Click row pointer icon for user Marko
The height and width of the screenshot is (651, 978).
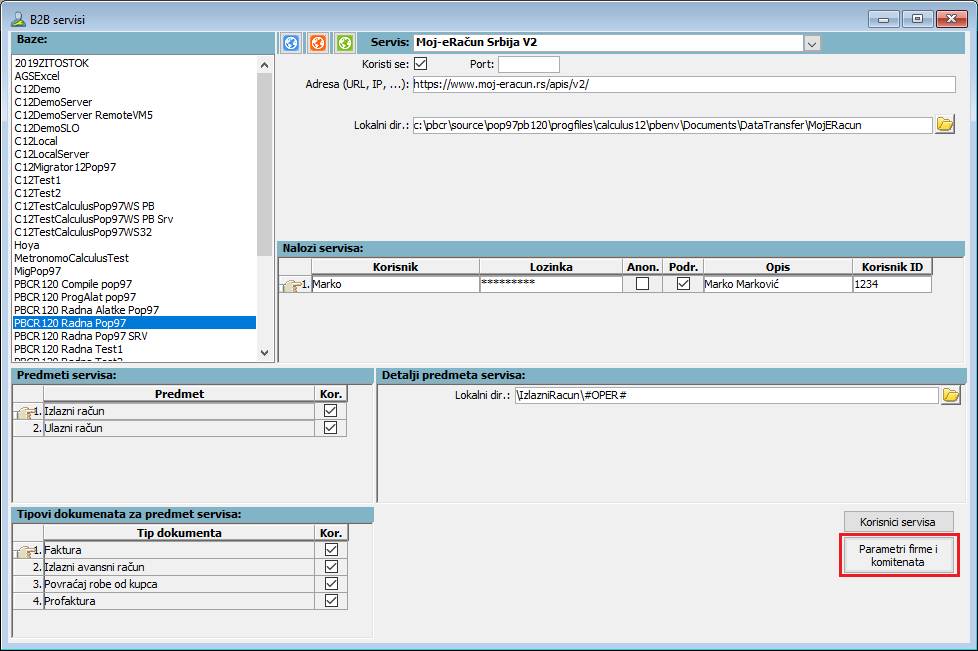coord(291,285)
